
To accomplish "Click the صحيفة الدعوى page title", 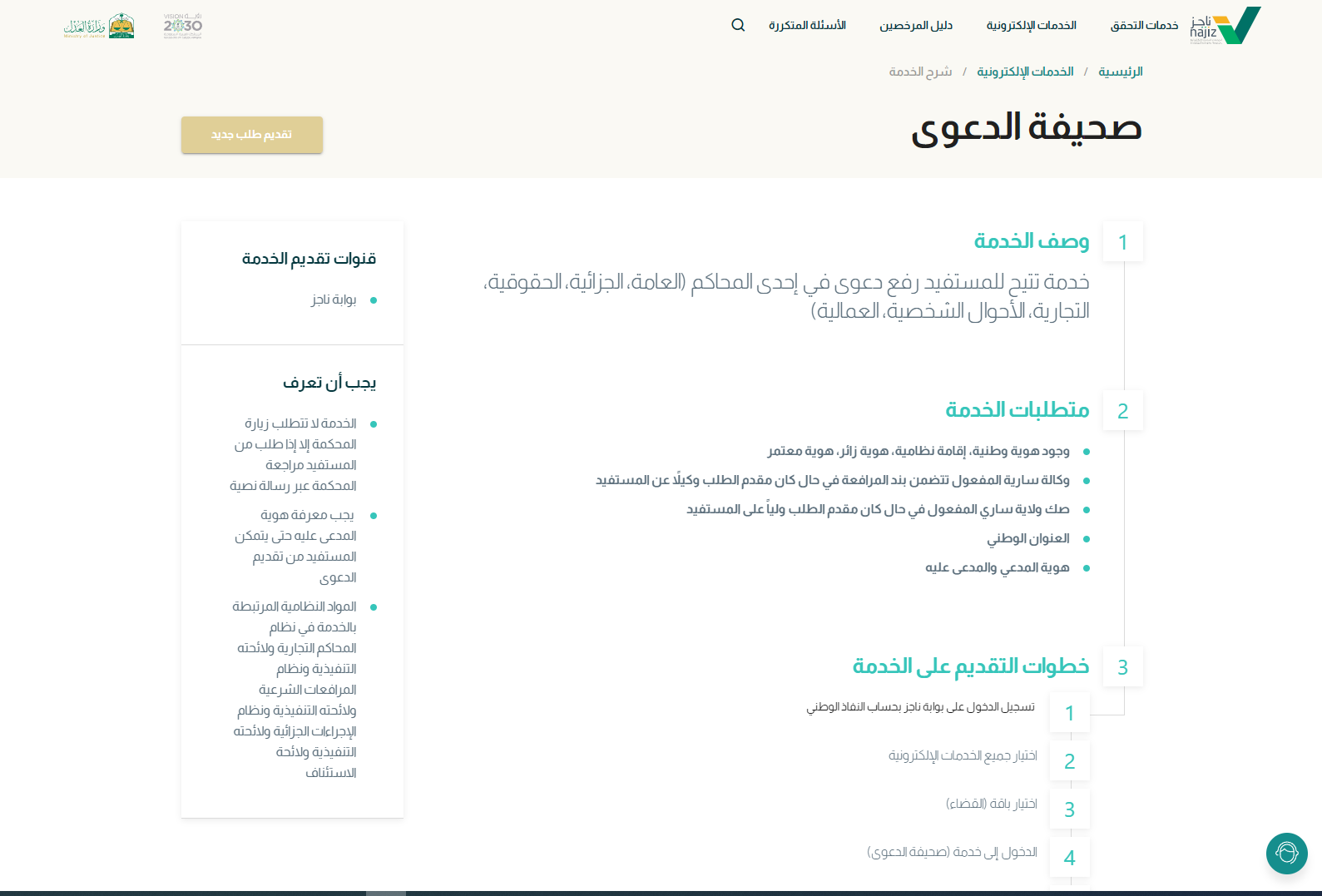I will (1027, 127).
